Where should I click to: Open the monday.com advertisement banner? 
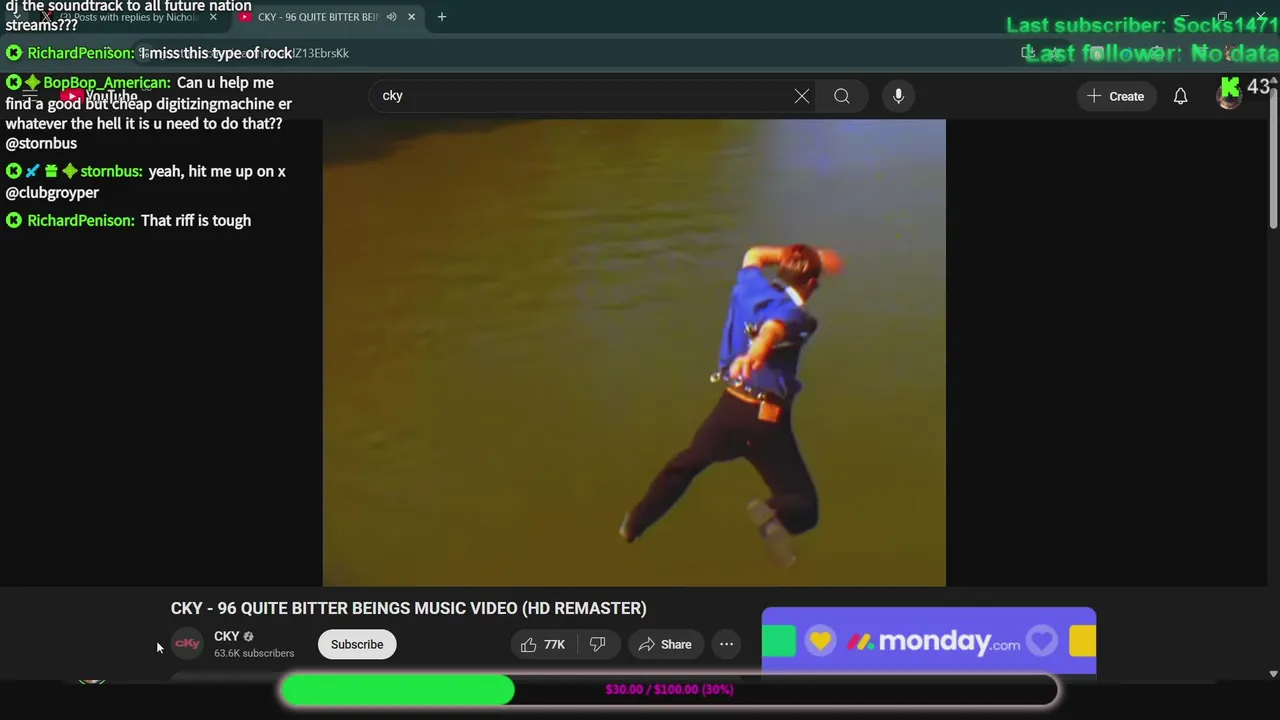(x=929, y=641)
